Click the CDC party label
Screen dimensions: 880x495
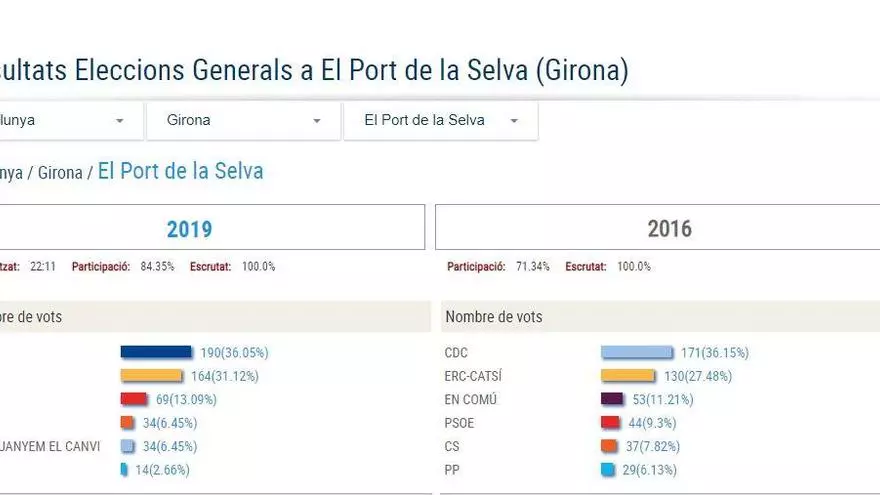click(x=456, y=353)
